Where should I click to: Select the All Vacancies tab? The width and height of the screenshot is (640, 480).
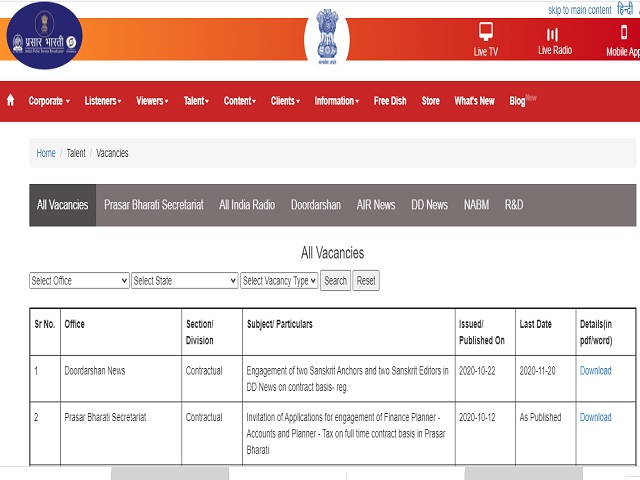(x=62, y=205)
